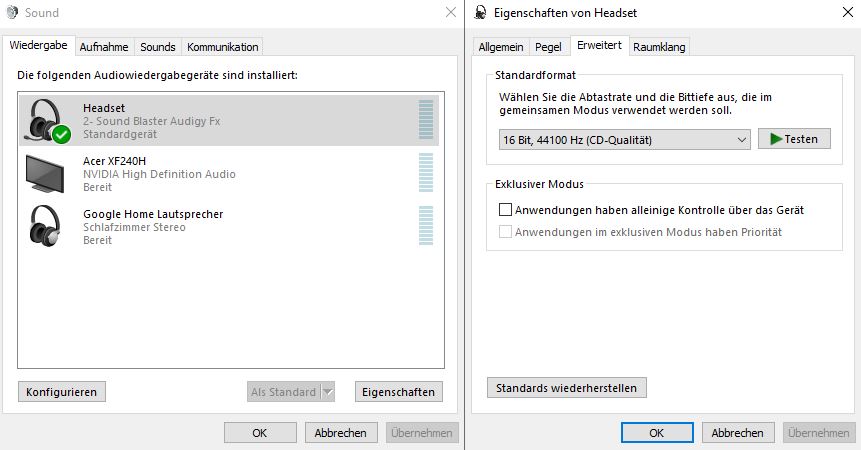This screenshot has width=861, height=450.
Task: Click Standards wiederherstellen button
Action: click(567, 387)
